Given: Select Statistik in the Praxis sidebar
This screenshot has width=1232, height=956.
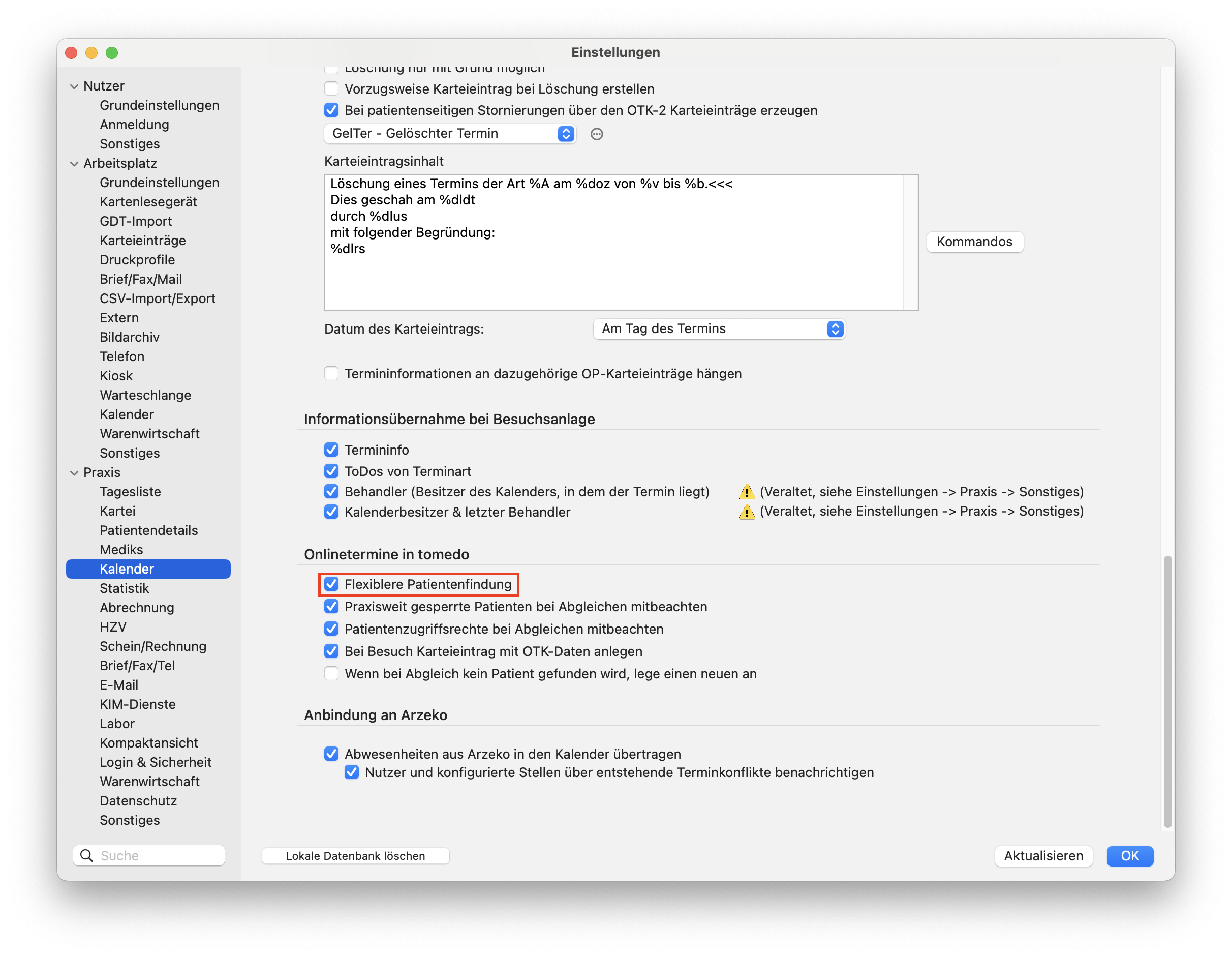Looking at the screenshot, I should coord(124,588).
